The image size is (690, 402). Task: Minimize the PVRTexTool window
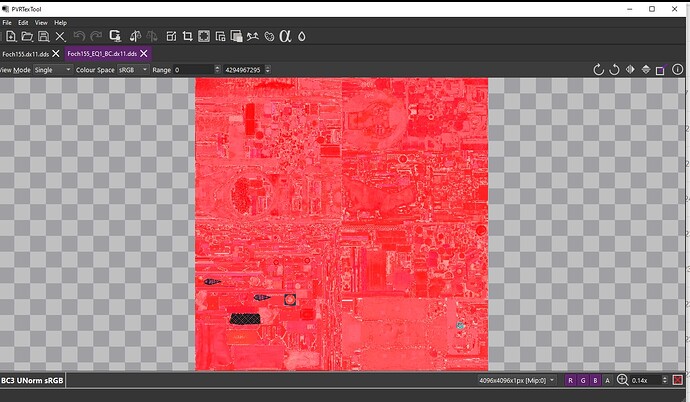[630, 9]
